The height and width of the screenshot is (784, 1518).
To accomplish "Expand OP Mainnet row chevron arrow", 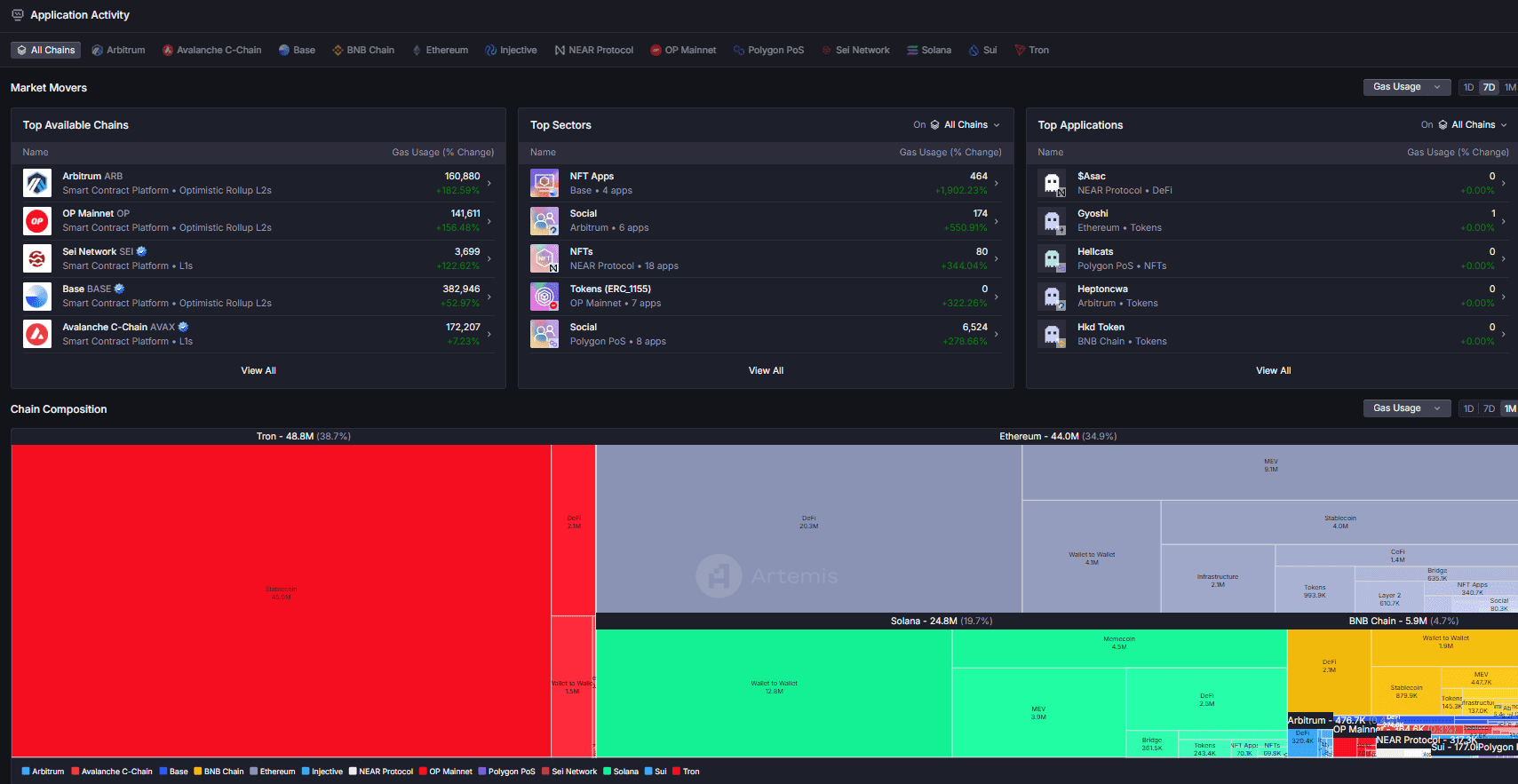I will tap(489, 220).
